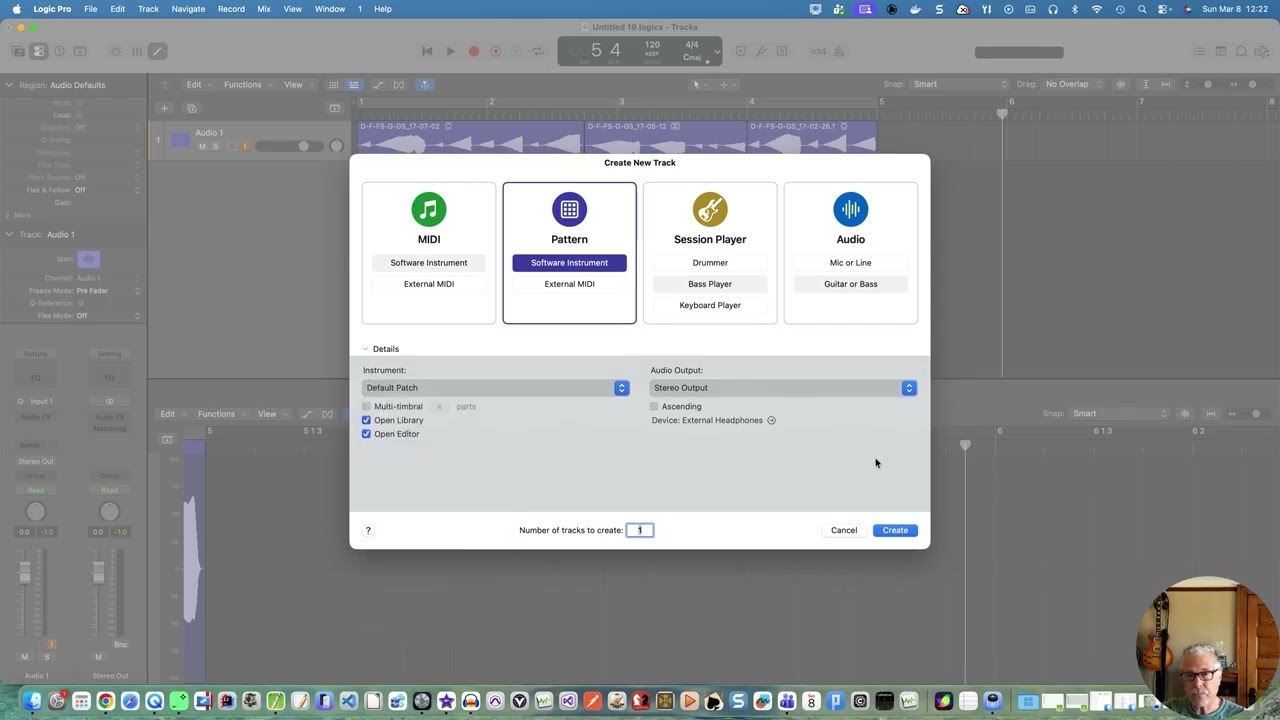Select Keyboard Player option
This screenshot has width=1280, height=720.
click(x=710, y=305)
